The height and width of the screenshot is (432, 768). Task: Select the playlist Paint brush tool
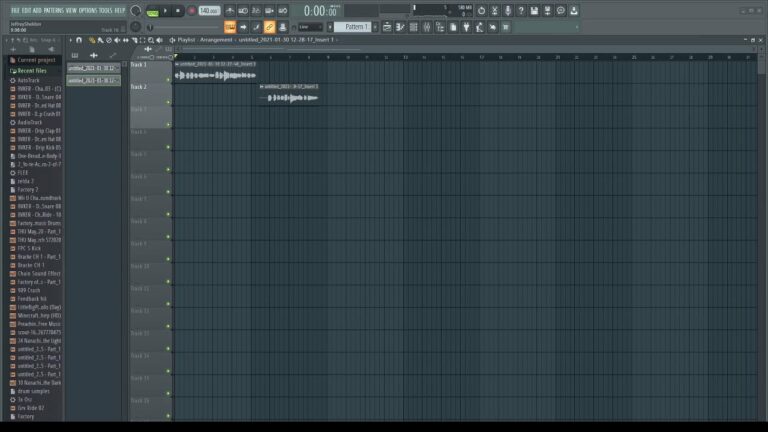coord(100,40)
